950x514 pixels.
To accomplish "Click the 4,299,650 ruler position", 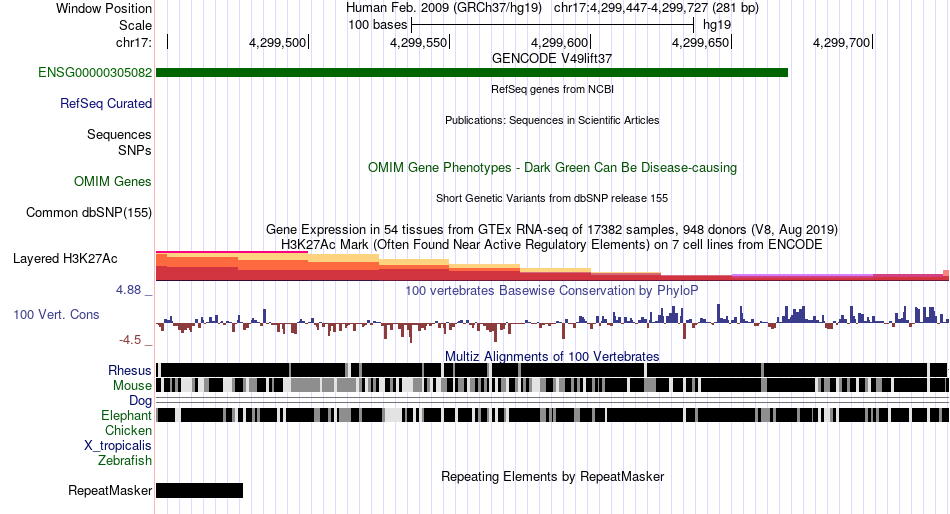I will click(701, 42).
